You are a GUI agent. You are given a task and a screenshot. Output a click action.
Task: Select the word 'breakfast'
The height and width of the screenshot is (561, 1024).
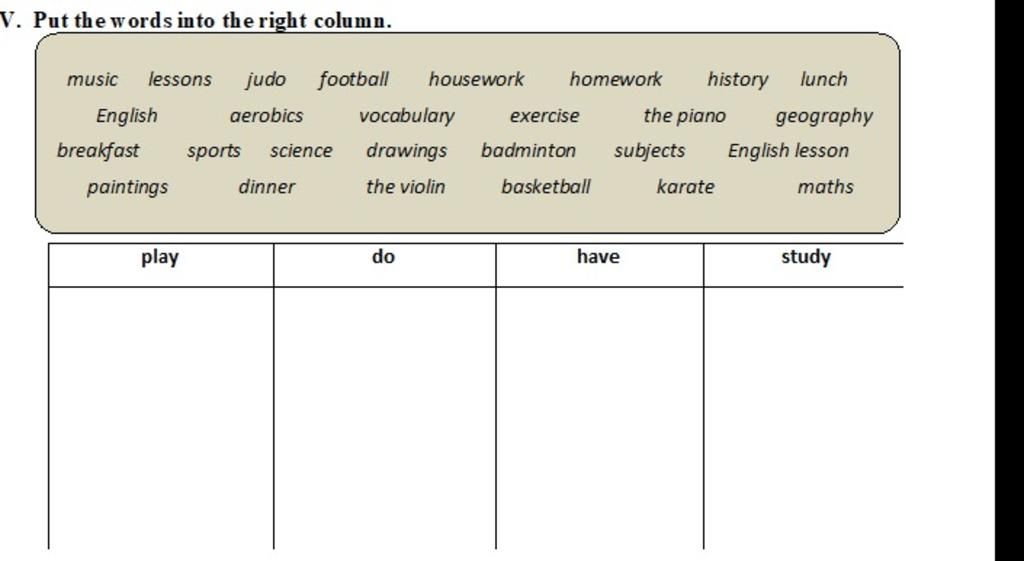coord(98,151)
